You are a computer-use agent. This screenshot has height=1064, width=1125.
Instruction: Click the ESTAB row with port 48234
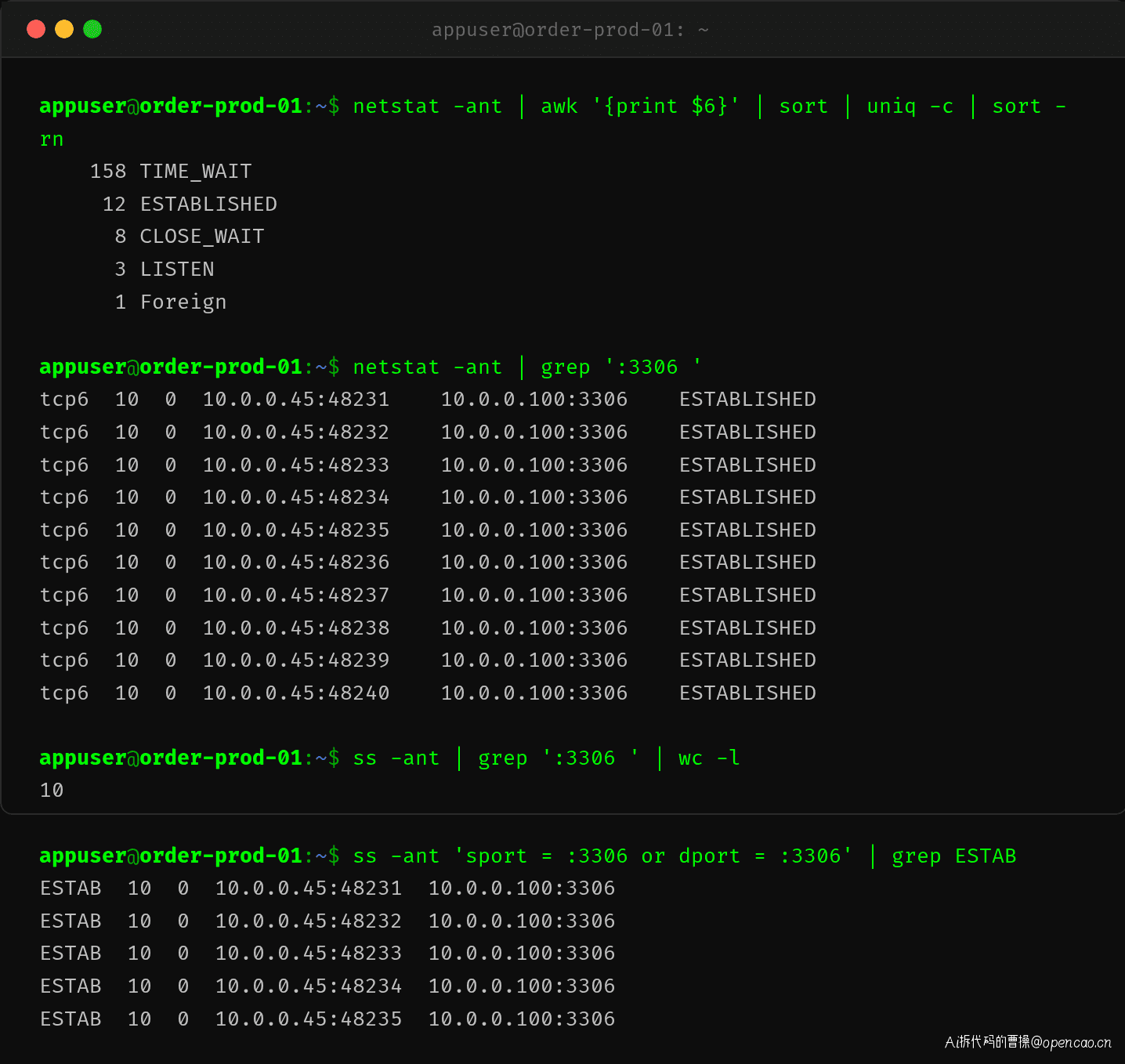click(327, 986)
